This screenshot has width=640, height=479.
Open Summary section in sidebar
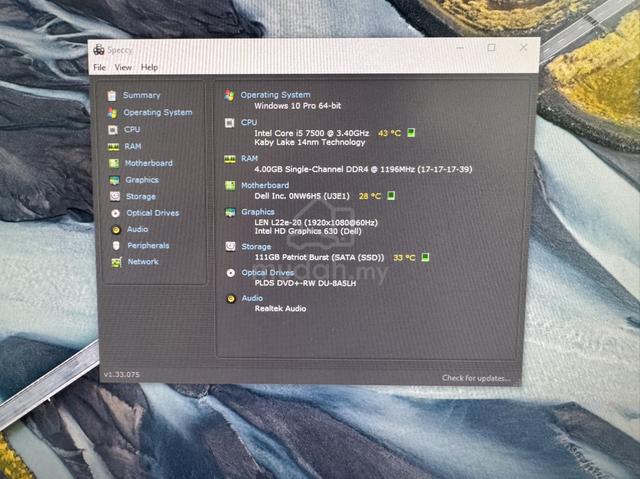142,95
